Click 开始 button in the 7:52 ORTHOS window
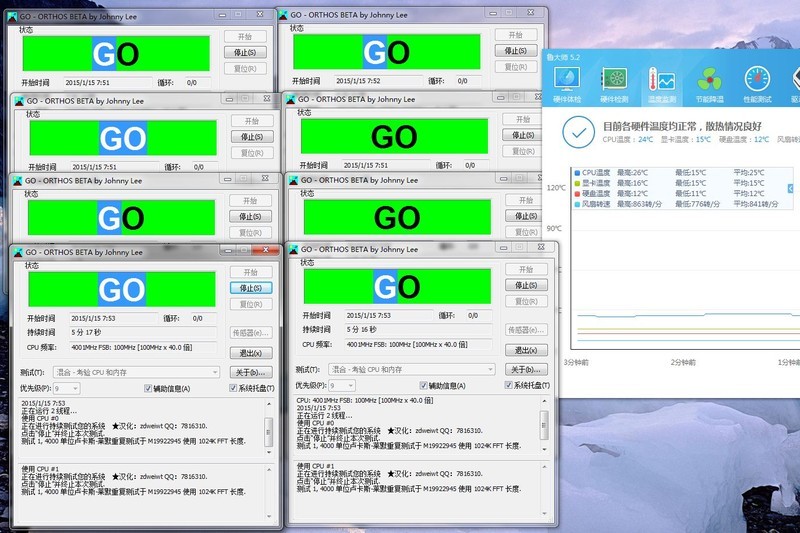The width and height of the screenshot is (800, 533). click(516, 35)
